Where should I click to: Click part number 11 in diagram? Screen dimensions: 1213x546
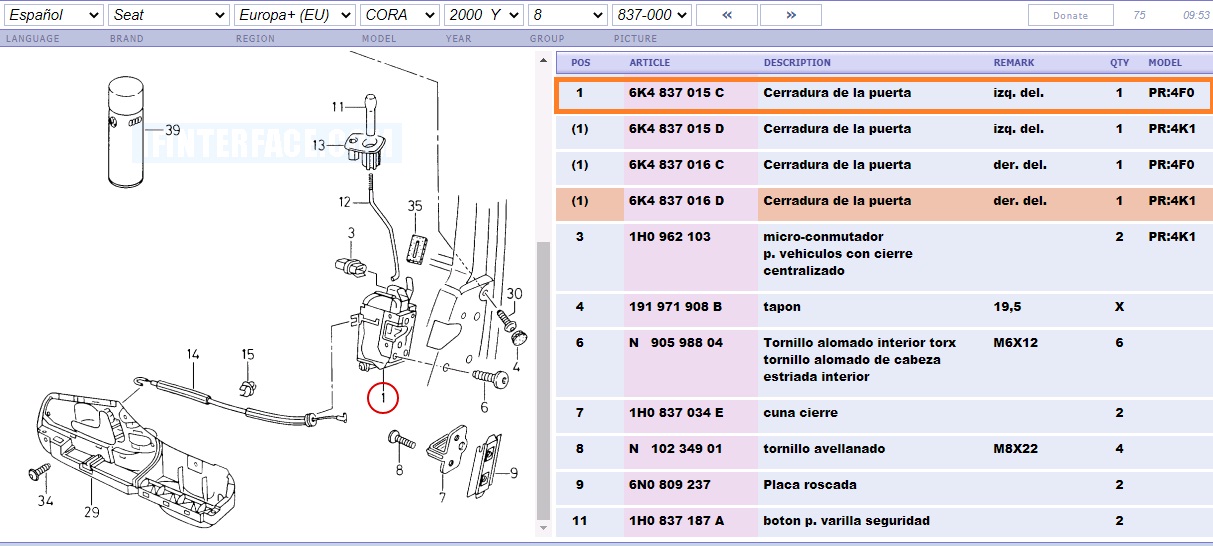click(338, 106)
